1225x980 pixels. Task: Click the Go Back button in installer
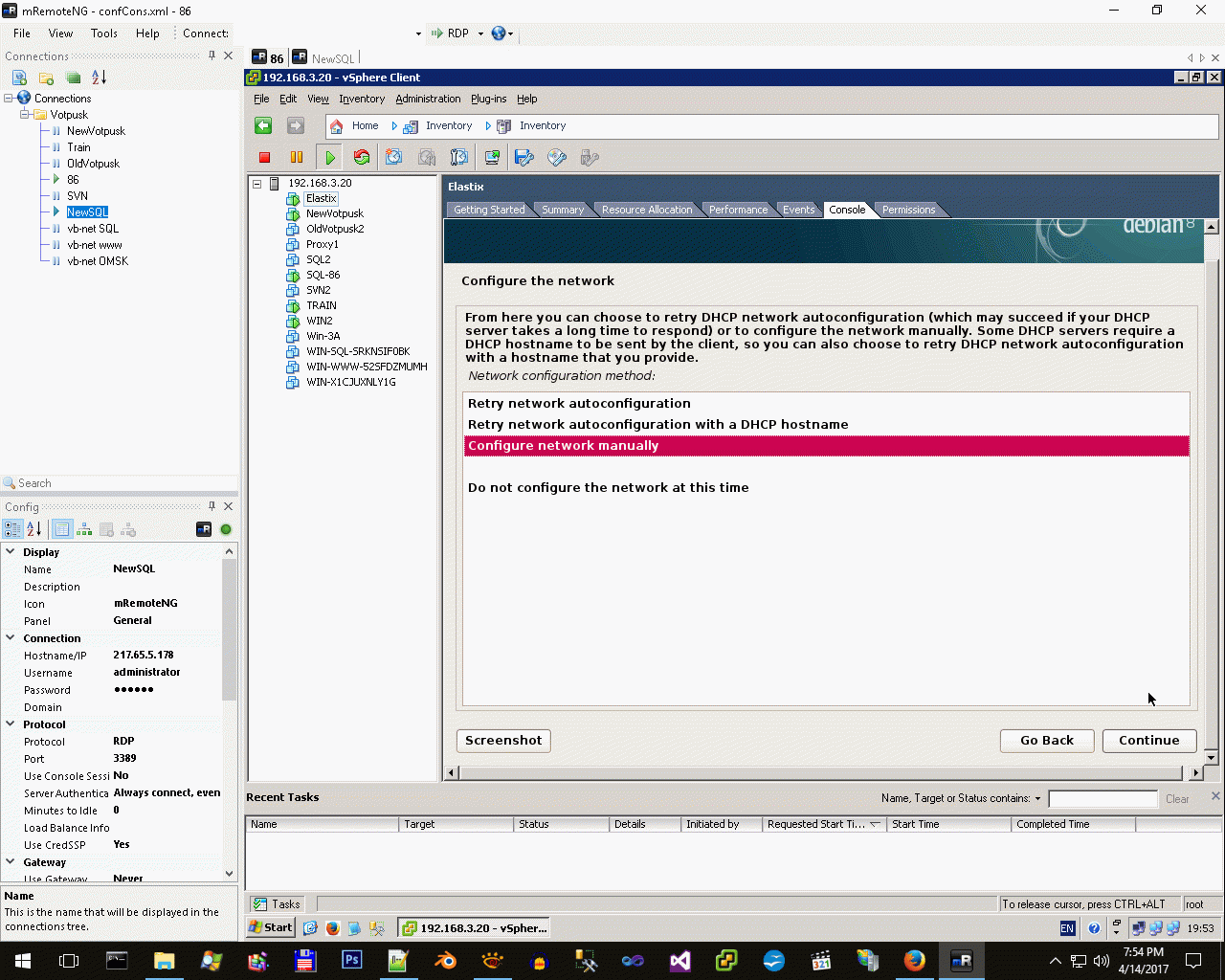(x=1047, y=740)
